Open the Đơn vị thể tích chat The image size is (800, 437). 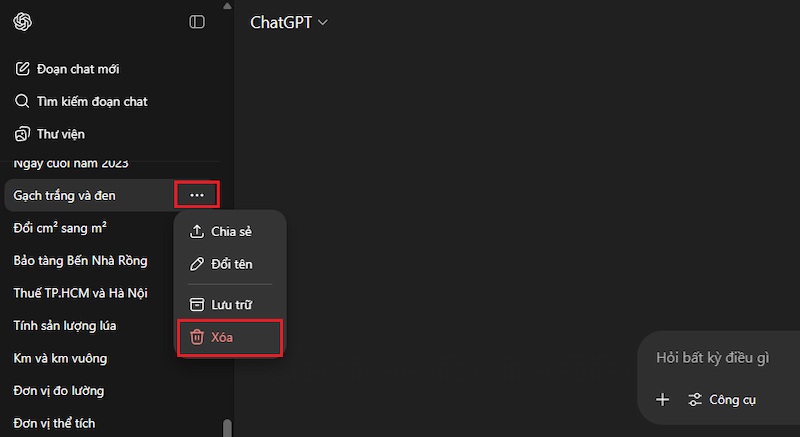tap(54, 423)
